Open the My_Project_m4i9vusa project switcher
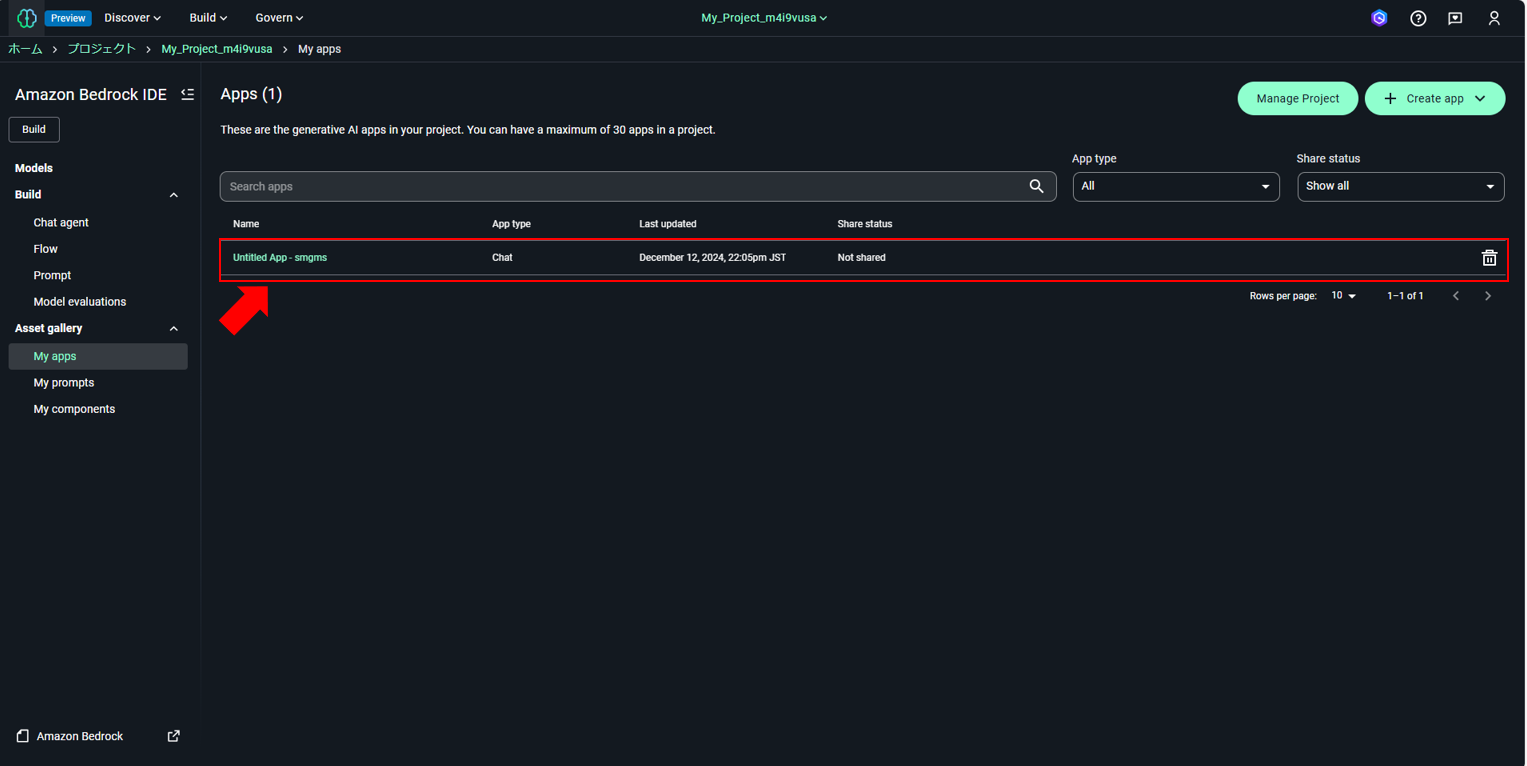The height and width of the screenshot is (766, 1527). (x=764, y=18)
